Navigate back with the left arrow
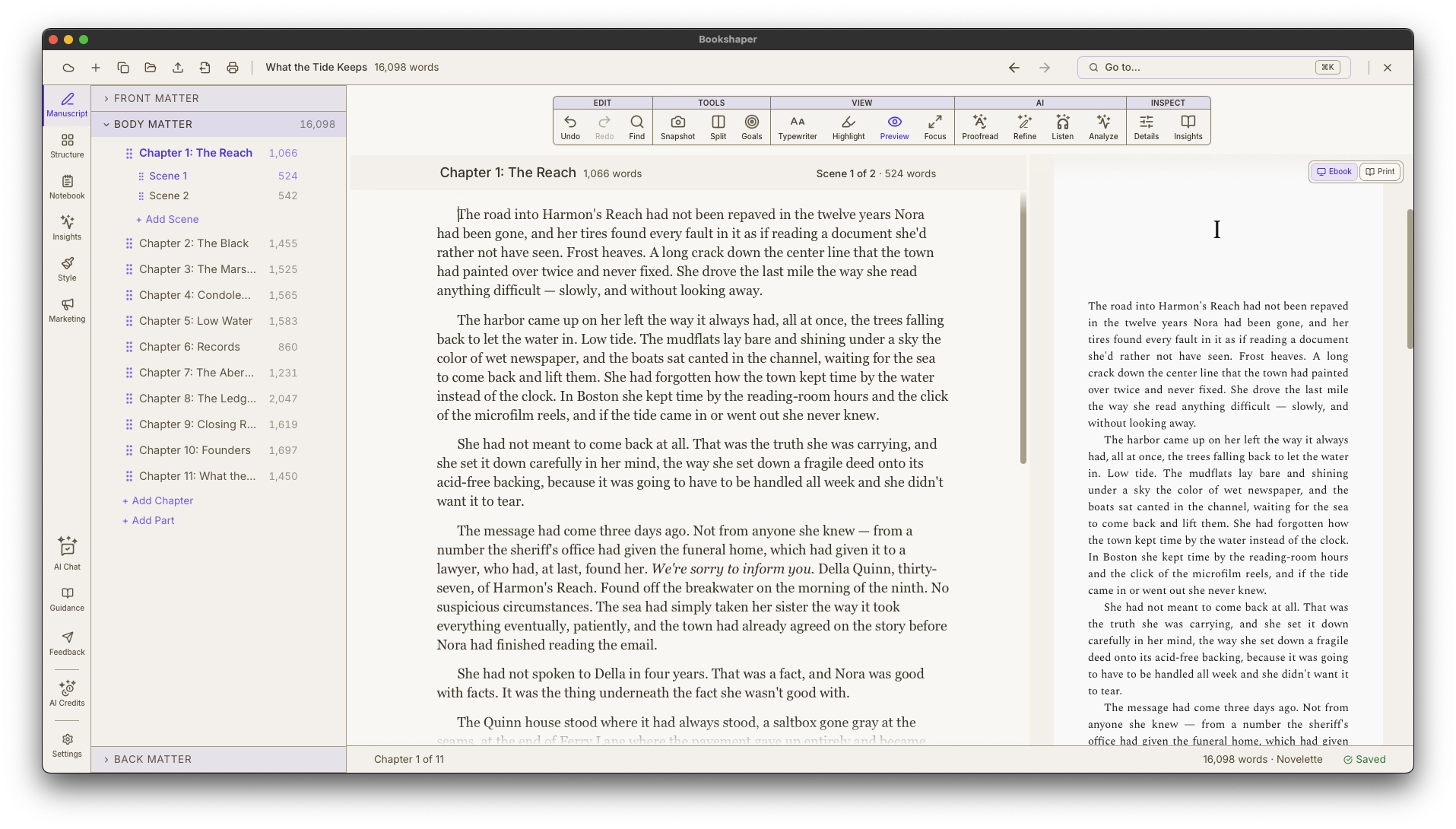 [1013, 68]
